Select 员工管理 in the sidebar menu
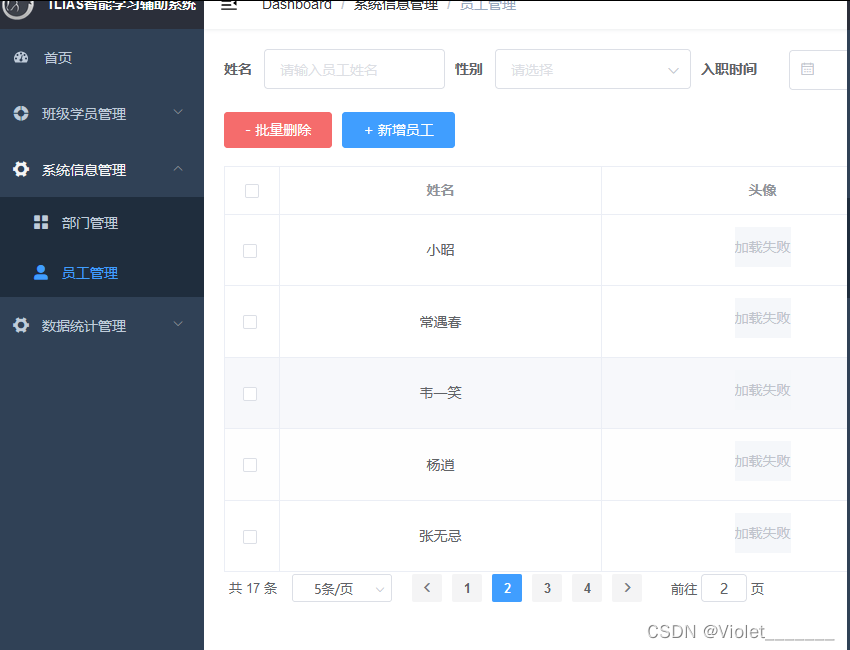Viewport: 850px width, 650px height. click(x=90, y=272)
